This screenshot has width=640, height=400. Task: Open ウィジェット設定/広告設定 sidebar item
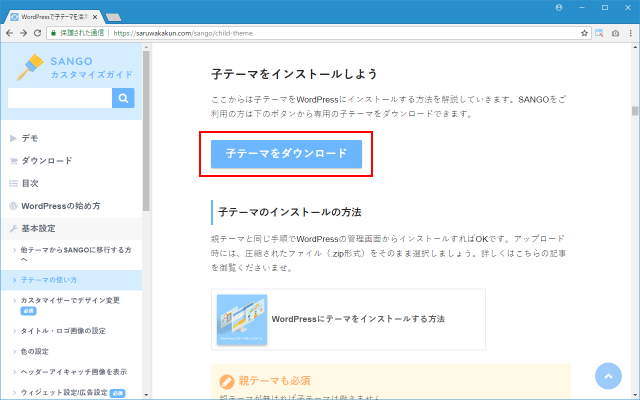pyautogui.click(x=64, y=393)
